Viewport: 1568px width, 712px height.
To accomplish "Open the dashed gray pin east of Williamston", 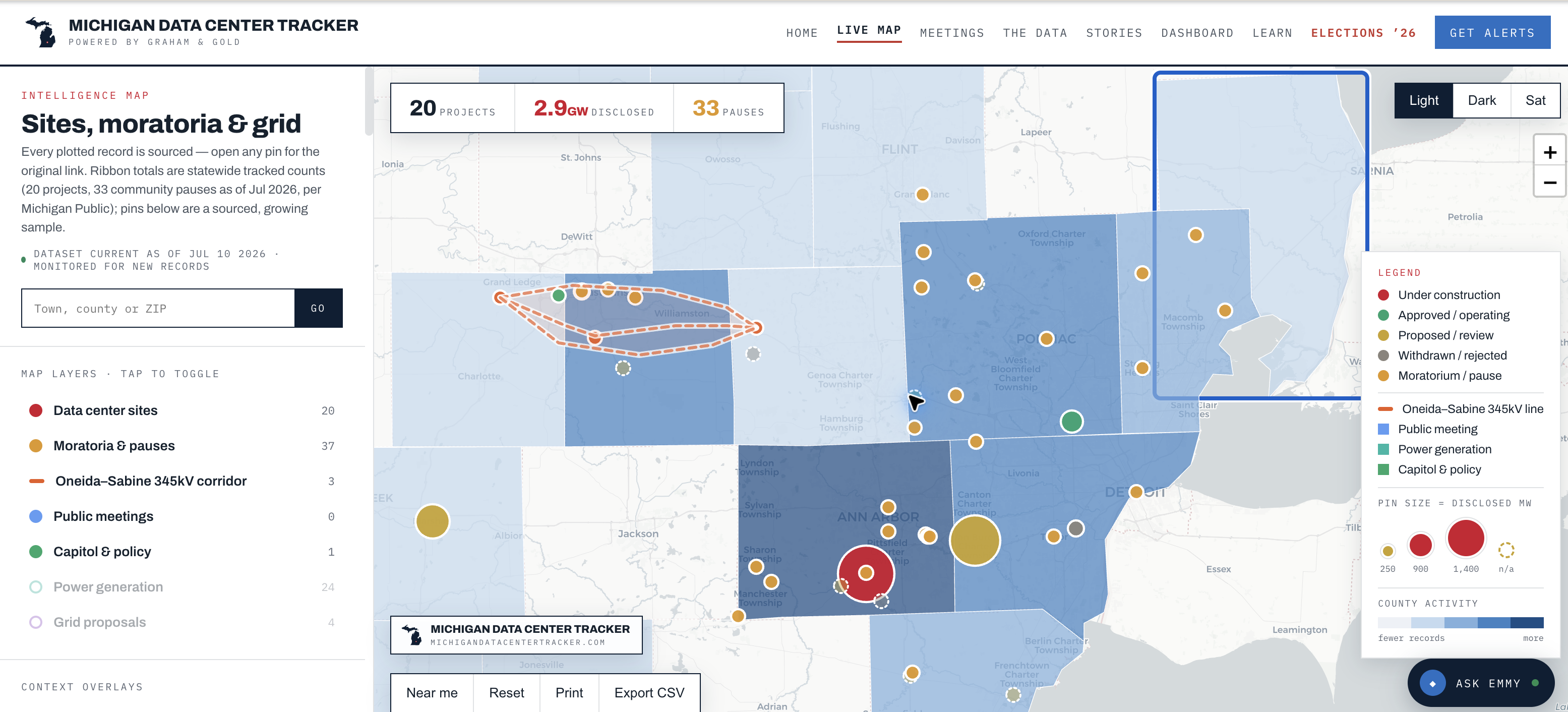I will tap(753, 353).
